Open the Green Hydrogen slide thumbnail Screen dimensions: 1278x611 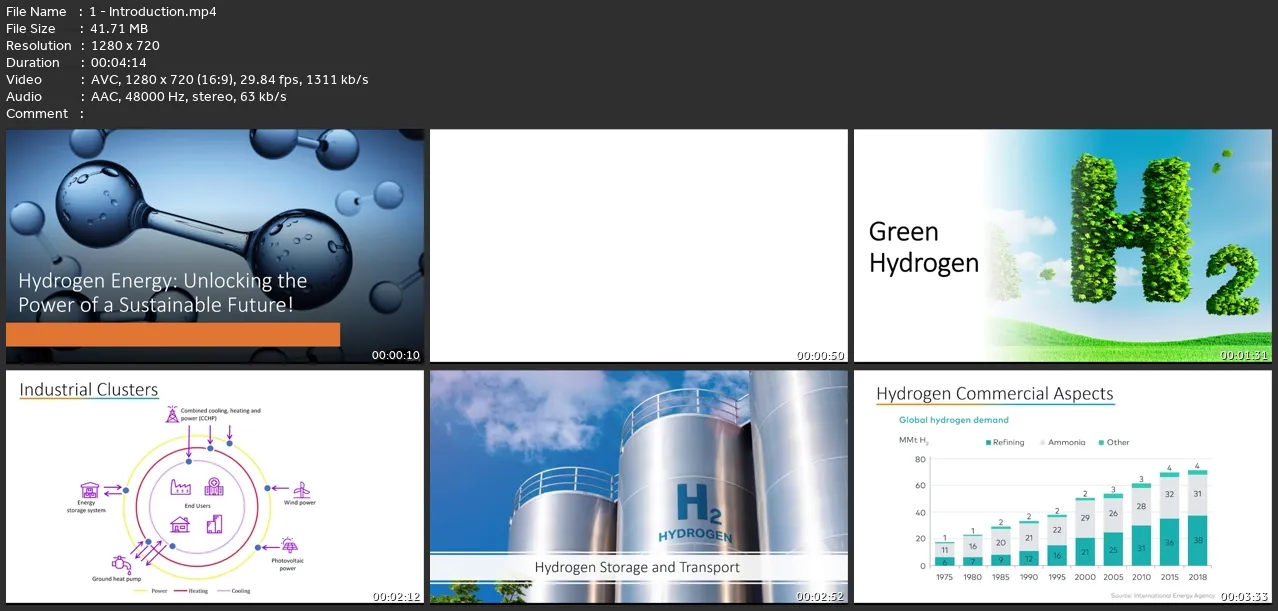pyautogui.click(x=1062, y=246)
